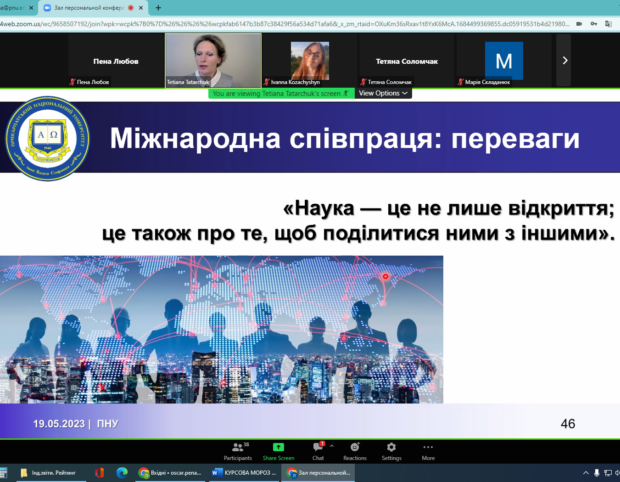This screenshot has width=620, height=482.
Task: Open Microsoft Edge from the taskbar
Action: coord(122,473)
